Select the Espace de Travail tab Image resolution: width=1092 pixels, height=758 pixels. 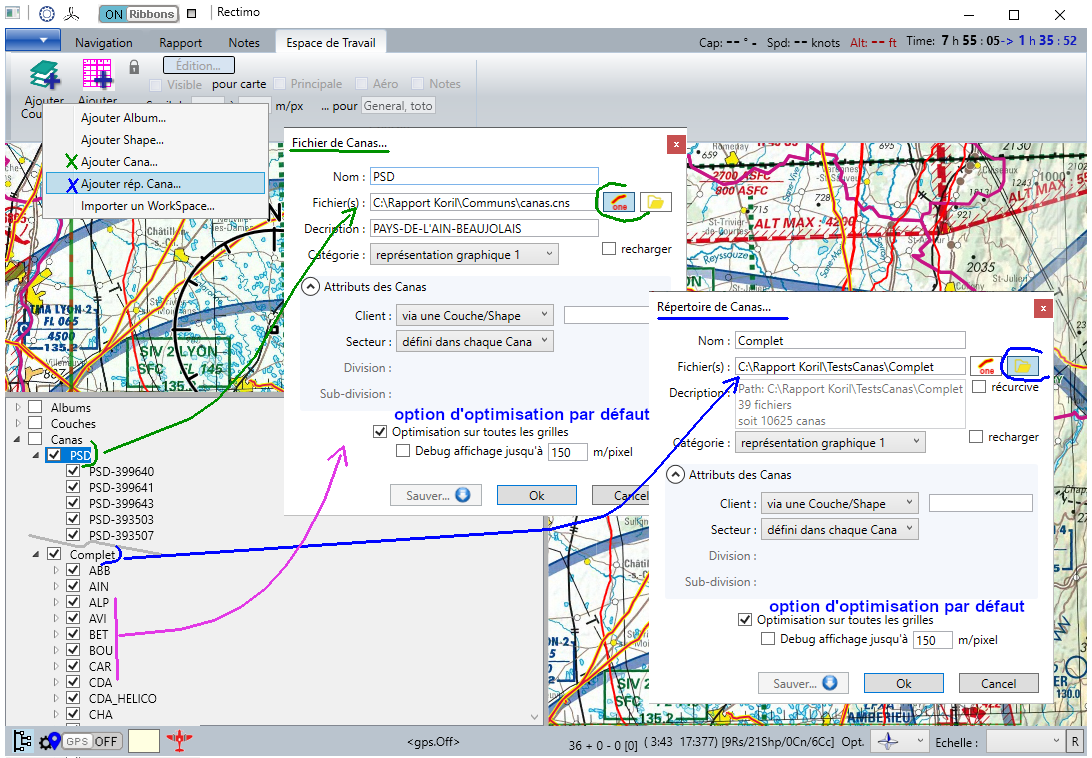(x=331, y=42)
